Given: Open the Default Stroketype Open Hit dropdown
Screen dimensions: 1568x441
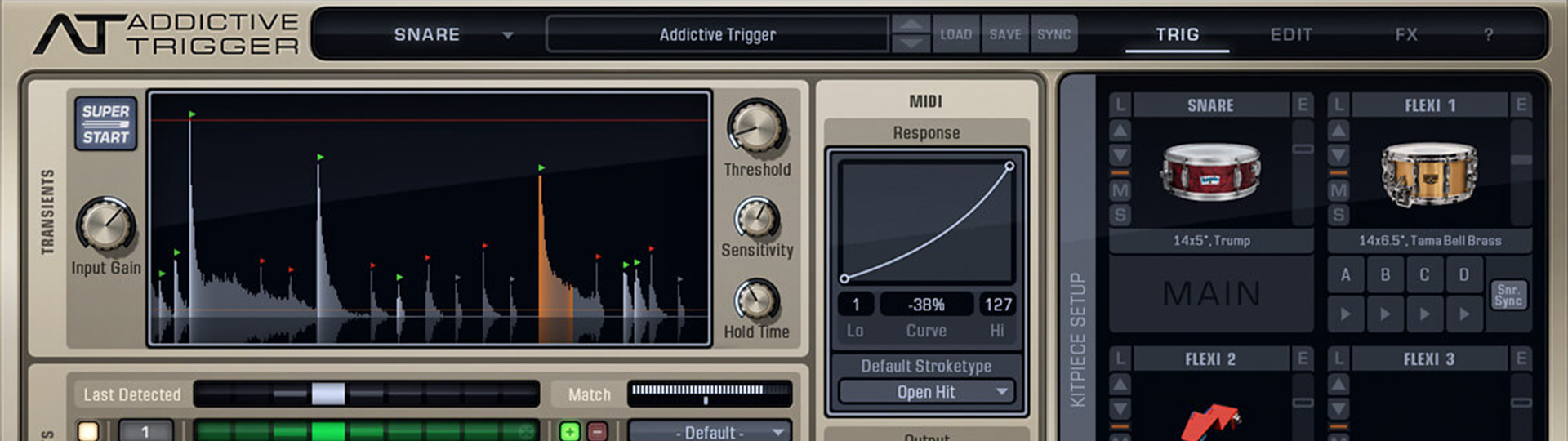Looking at the screenshot, I should tap(926, 392).
